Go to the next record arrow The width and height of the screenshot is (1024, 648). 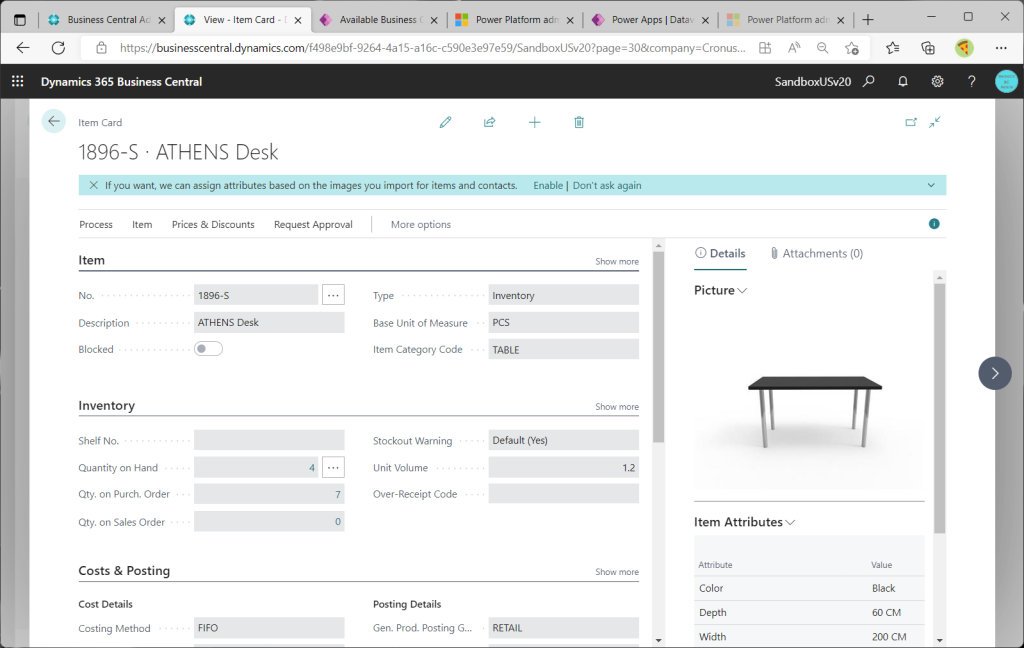click(995, 373)
